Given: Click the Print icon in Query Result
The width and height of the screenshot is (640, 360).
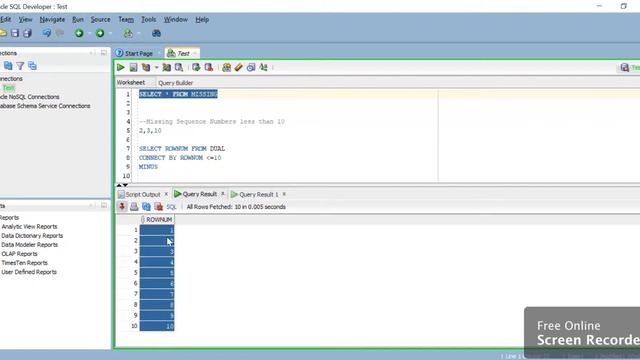Looking at the screenshot, I should click(134, 207).
